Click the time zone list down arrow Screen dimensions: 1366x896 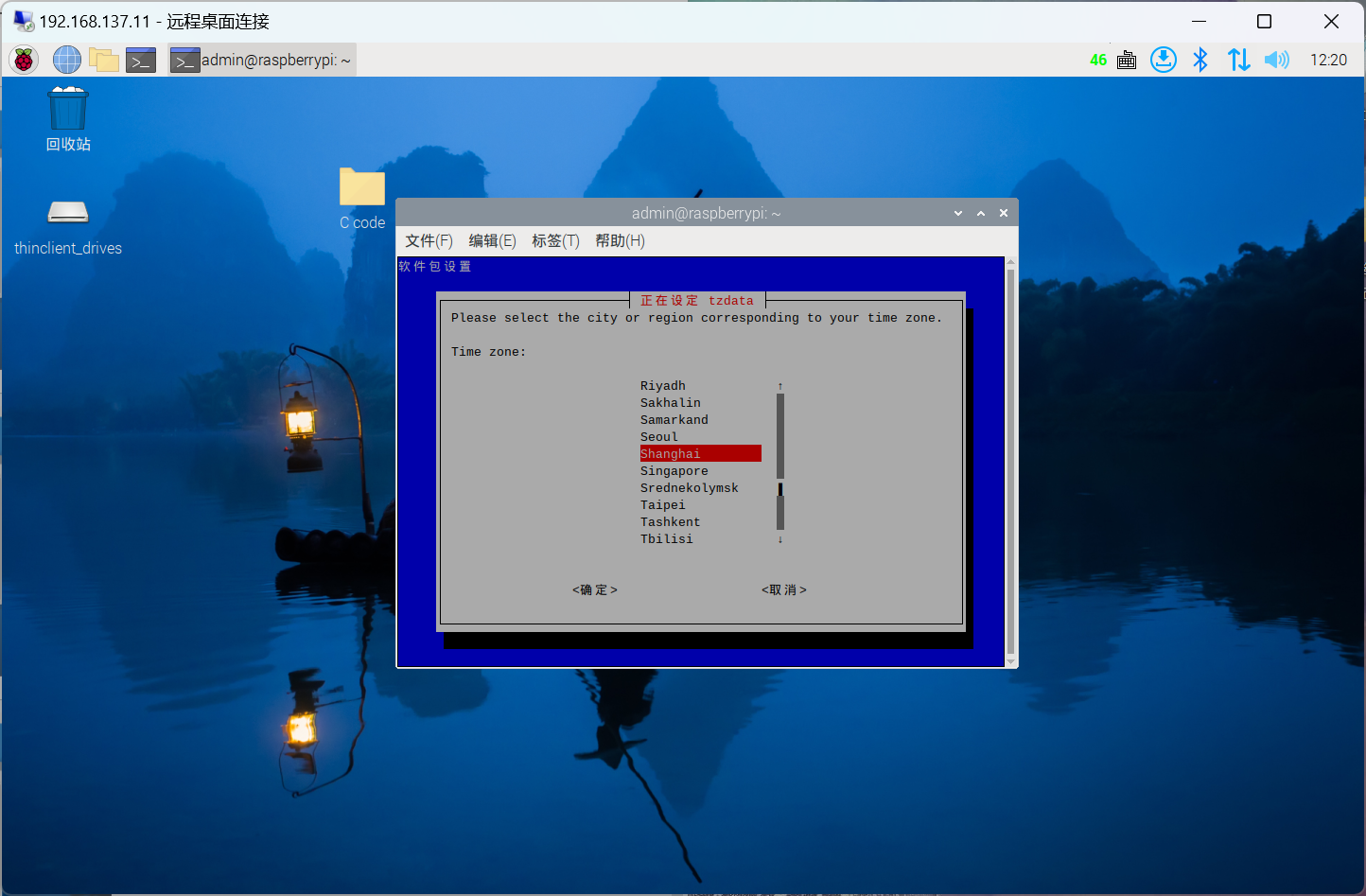[x=780, y=539]
